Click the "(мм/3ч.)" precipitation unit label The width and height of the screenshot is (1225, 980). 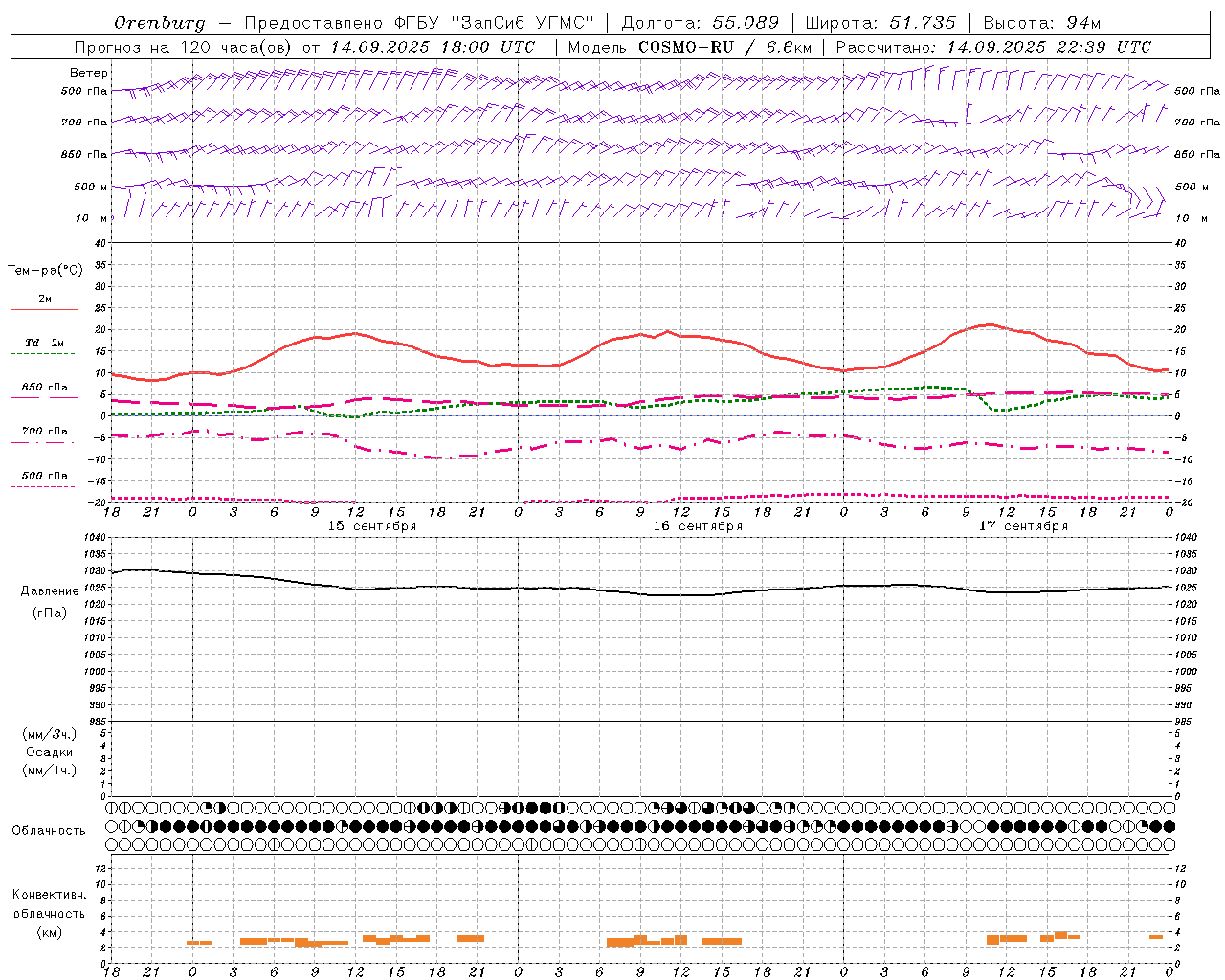(x=50, y=735)
